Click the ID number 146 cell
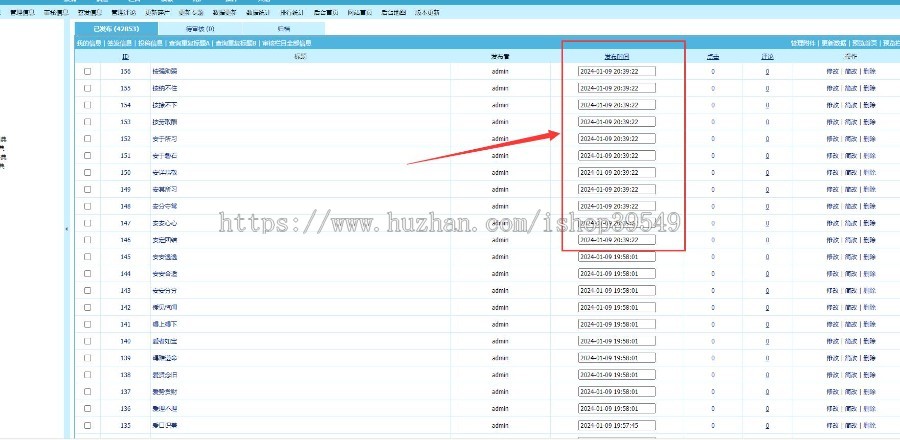The height and width of the screenshot is (440, 900). click(125, 240)
